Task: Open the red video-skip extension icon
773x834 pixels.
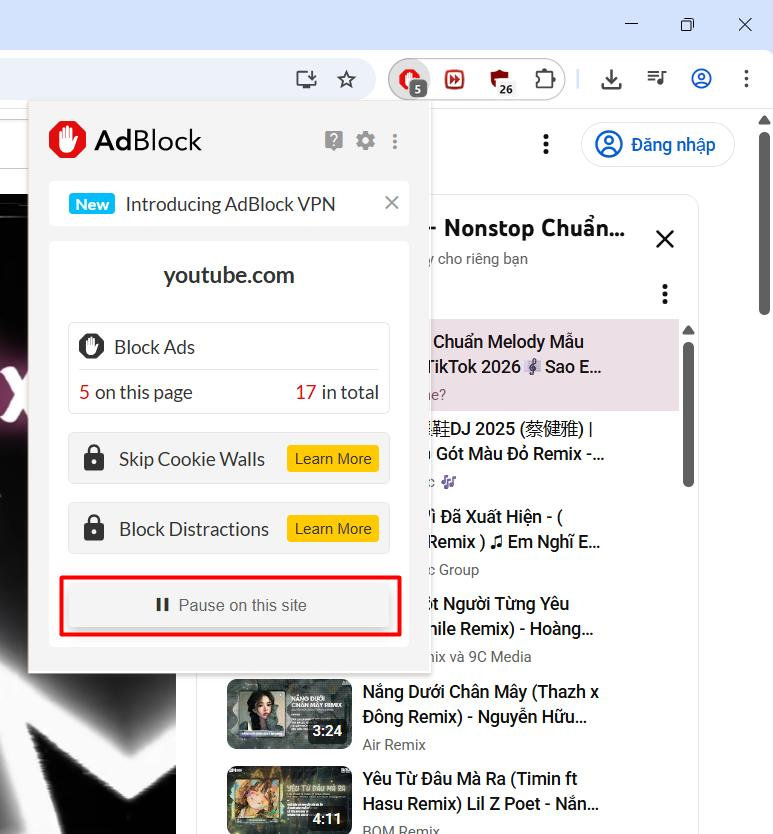Action: pyautogui.click(x=454, y=80)
